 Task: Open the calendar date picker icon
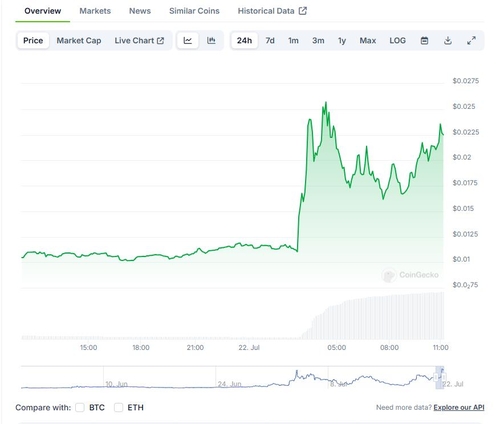424,41
